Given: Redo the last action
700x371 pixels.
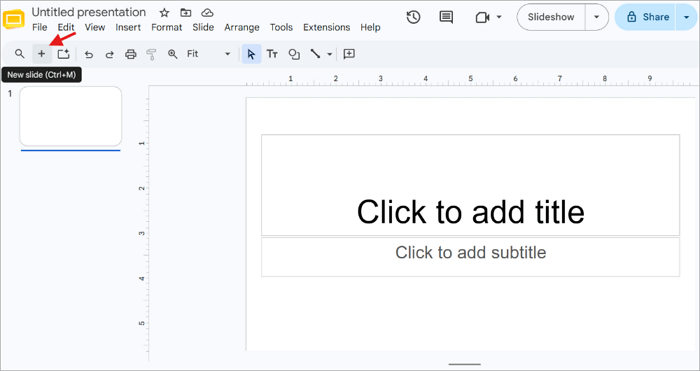Looking at the screenshot, I should pos(109,54).
